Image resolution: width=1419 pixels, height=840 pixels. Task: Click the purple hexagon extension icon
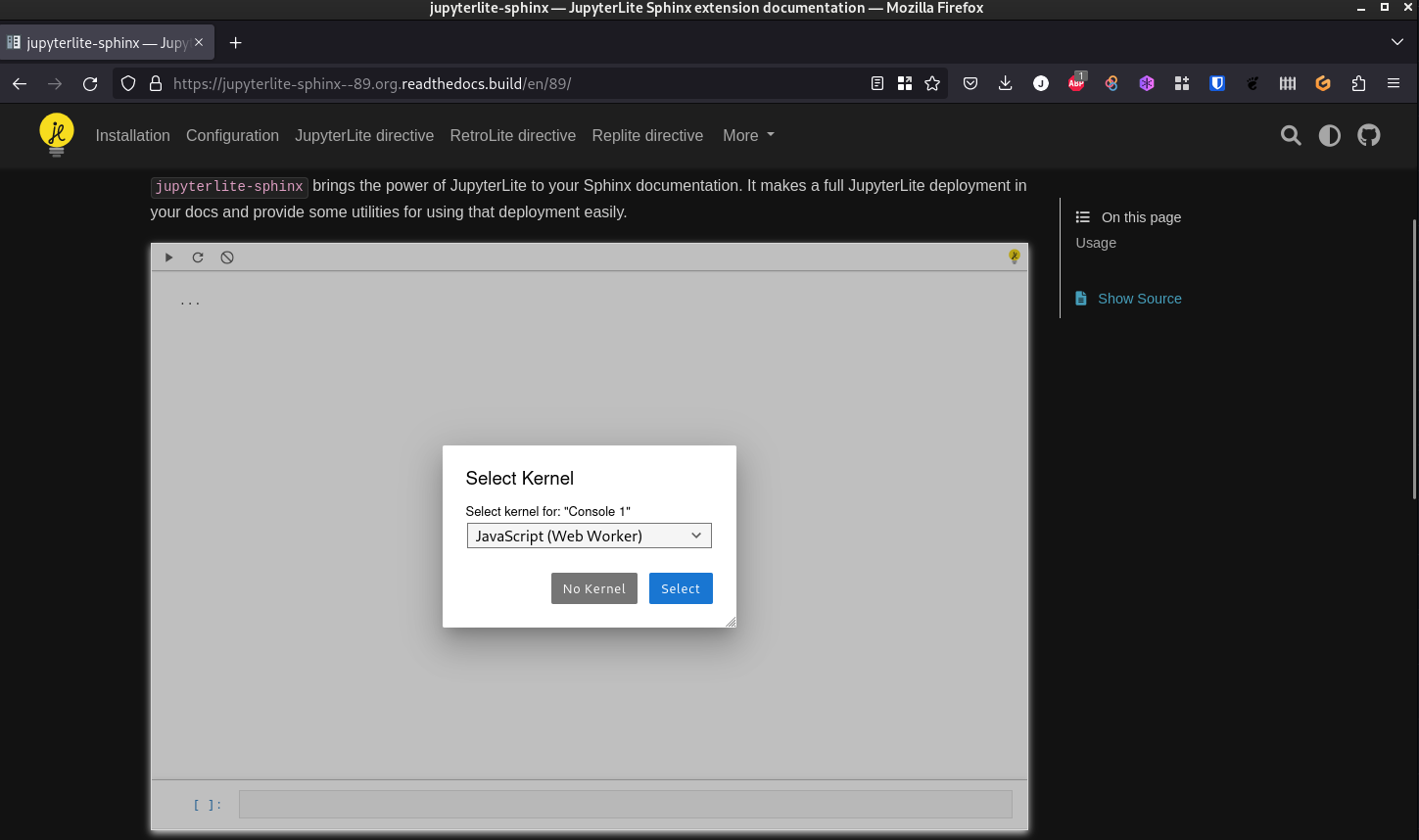[1147, 84]
